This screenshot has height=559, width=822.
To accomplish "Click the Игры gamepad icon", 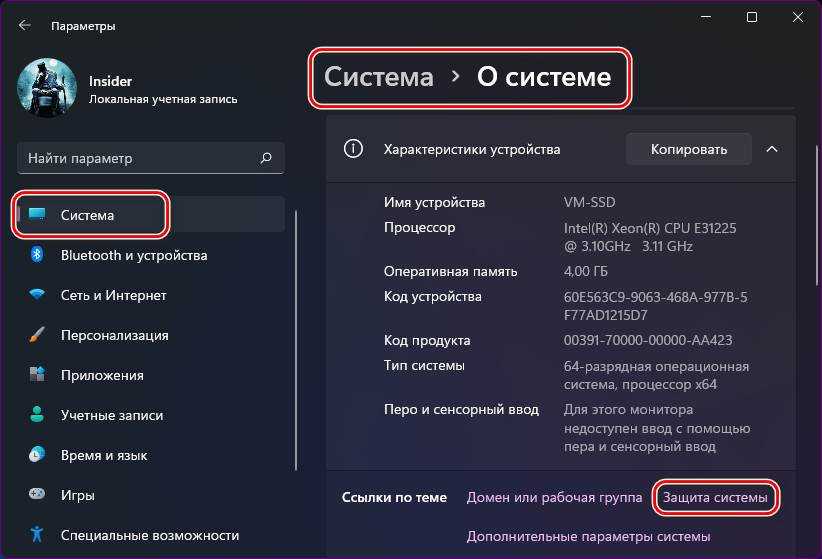I will [x=37, y=495].
